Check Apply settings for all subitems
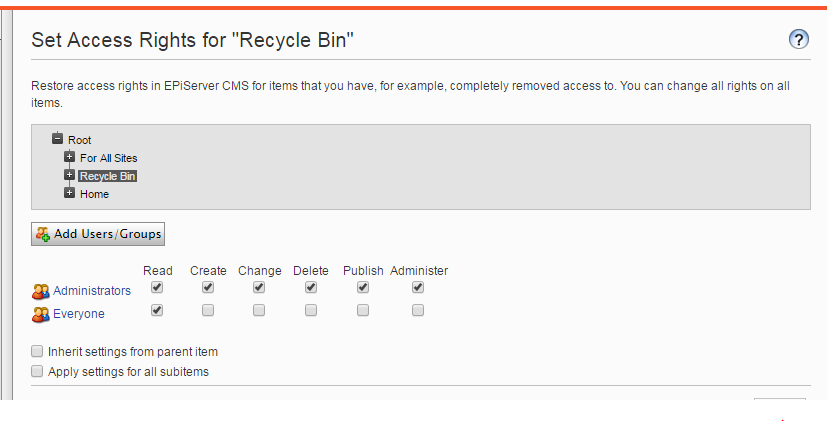 [x=37, y=371]
